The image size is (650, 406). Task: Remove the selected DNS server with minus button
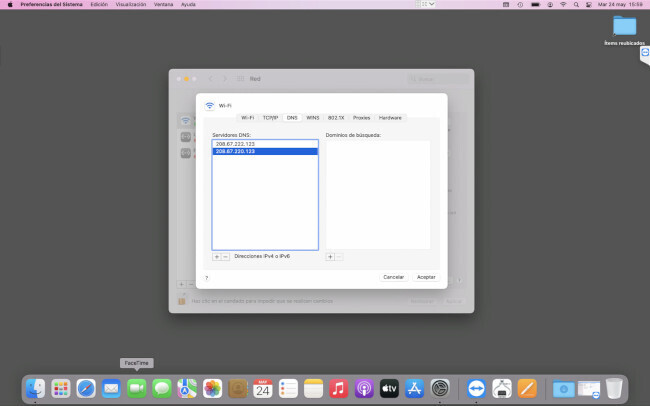(x=225, y=257)
